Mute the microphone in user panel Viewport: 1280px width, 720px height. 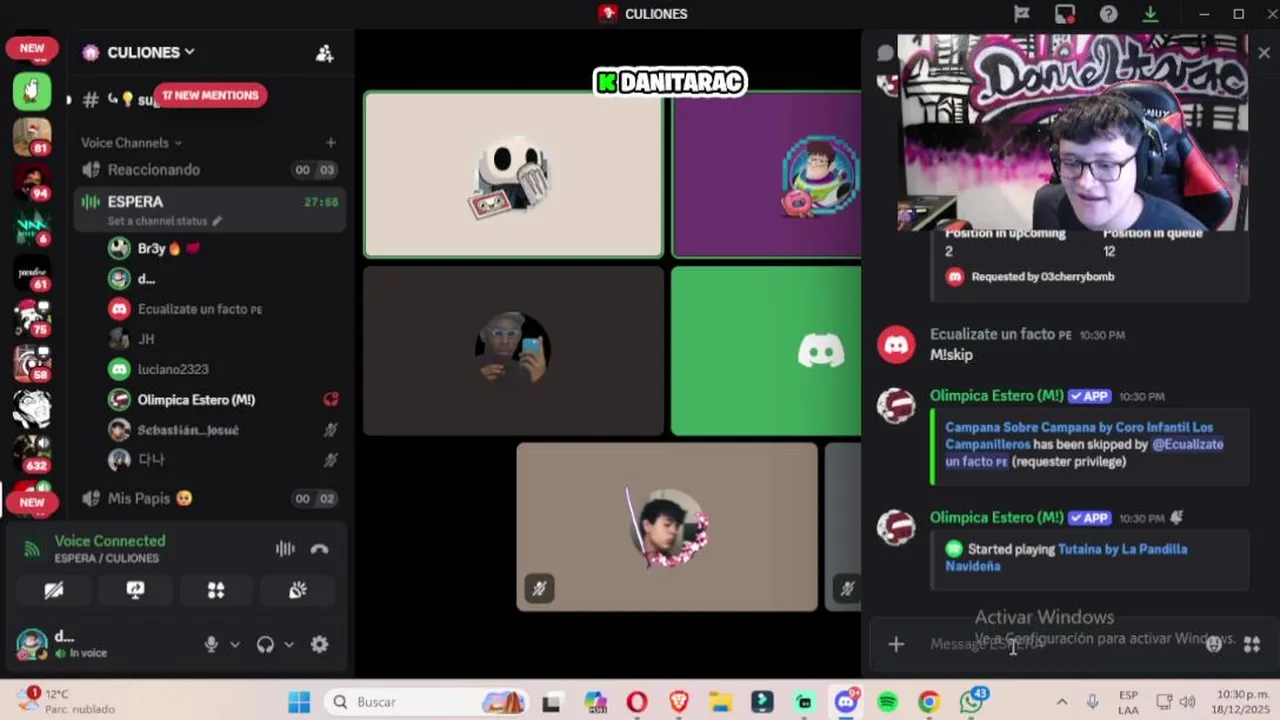(x=211, y=645)
